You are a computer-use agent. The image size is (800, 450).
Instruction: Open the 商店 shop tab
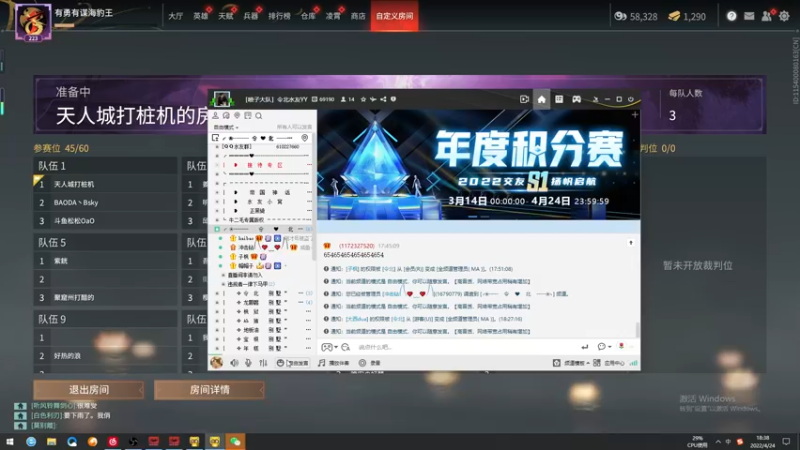[358, 16]
